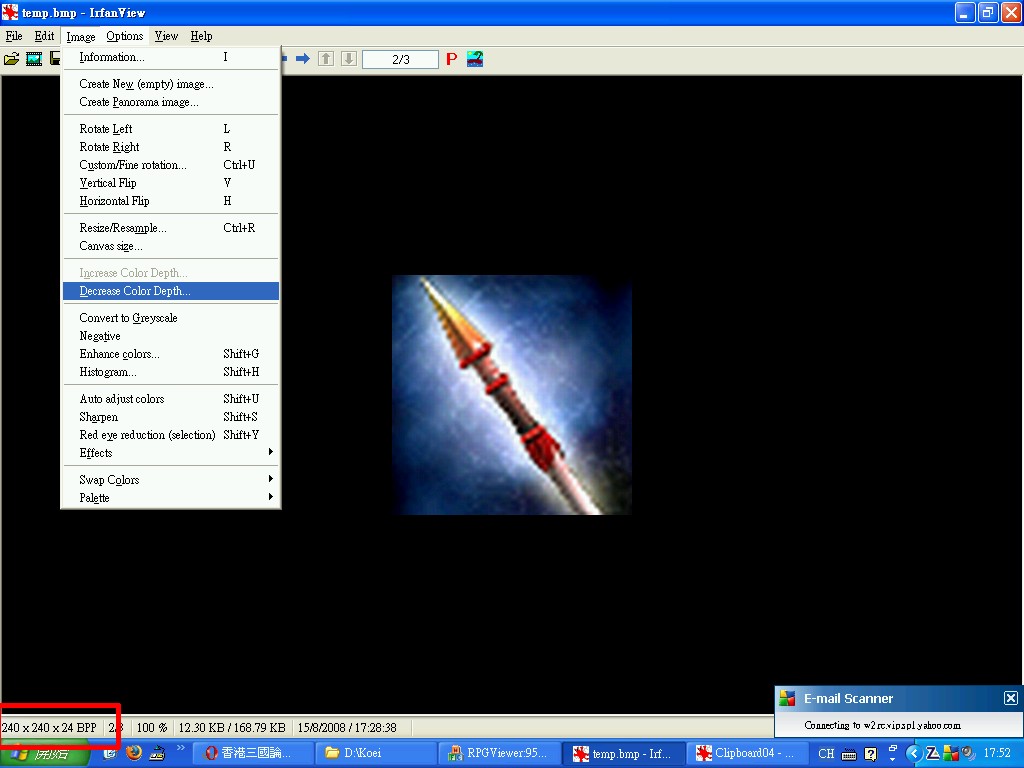Image resolution: width=1024 pixels, height=768 pixels.
Task: Go to next image with right arrow
Action: (302, 59)
